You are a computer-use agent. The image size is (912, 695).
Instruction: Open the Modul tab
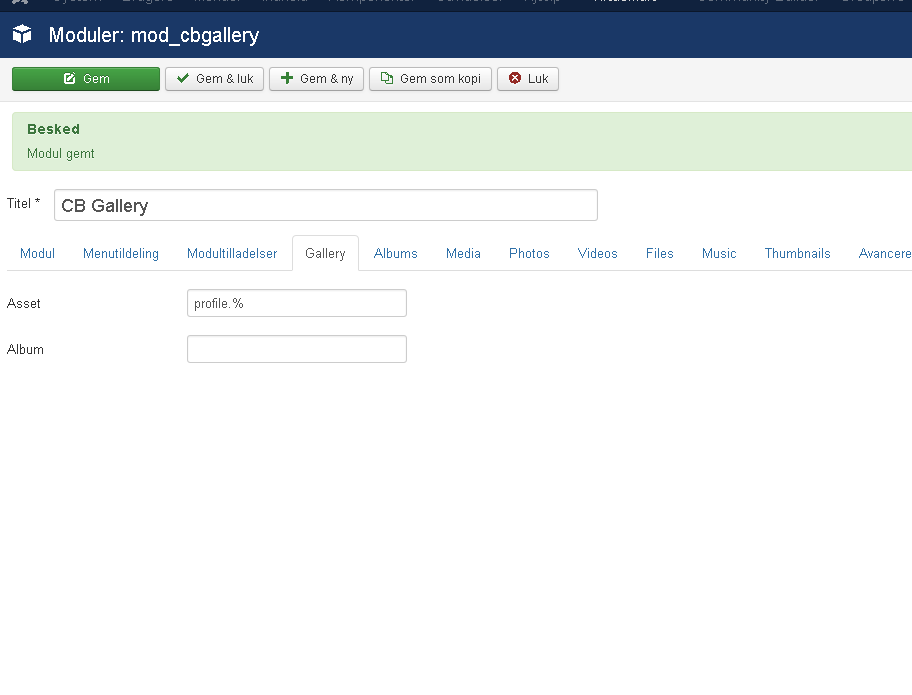37,254
